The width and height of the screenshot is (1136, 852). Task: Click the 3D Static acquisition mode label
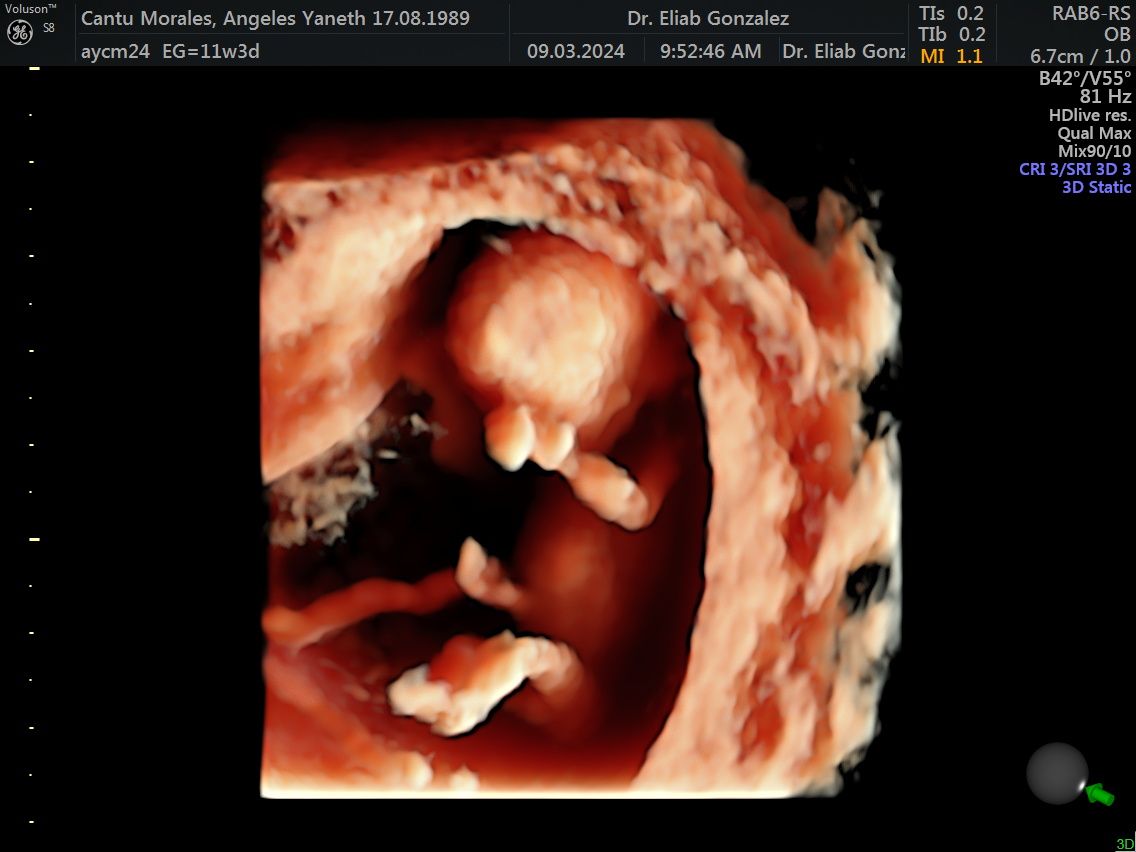(x=1096, y=187)
